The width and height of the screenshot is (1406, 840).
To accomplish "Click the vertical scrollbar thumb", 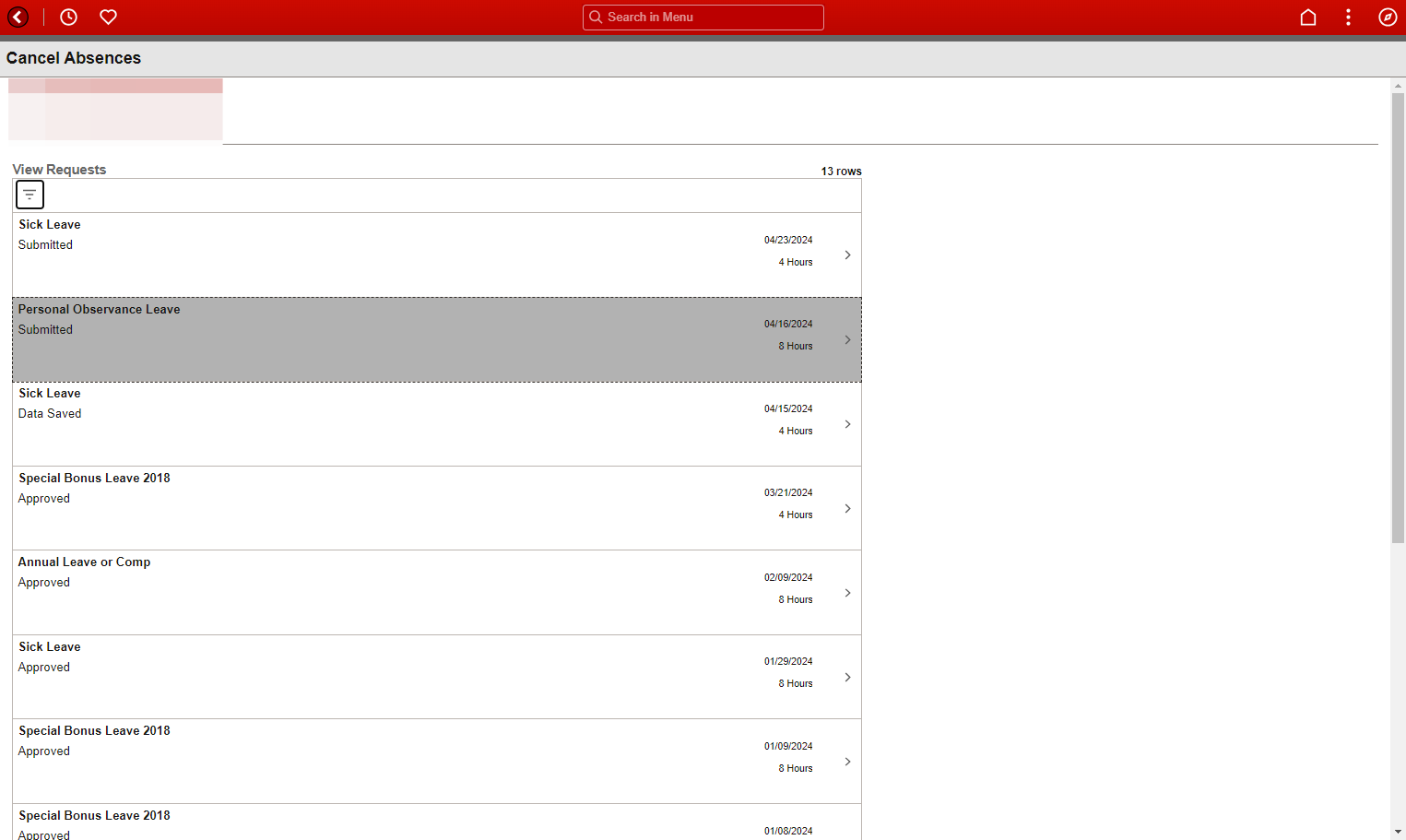I will point(1398,317).
